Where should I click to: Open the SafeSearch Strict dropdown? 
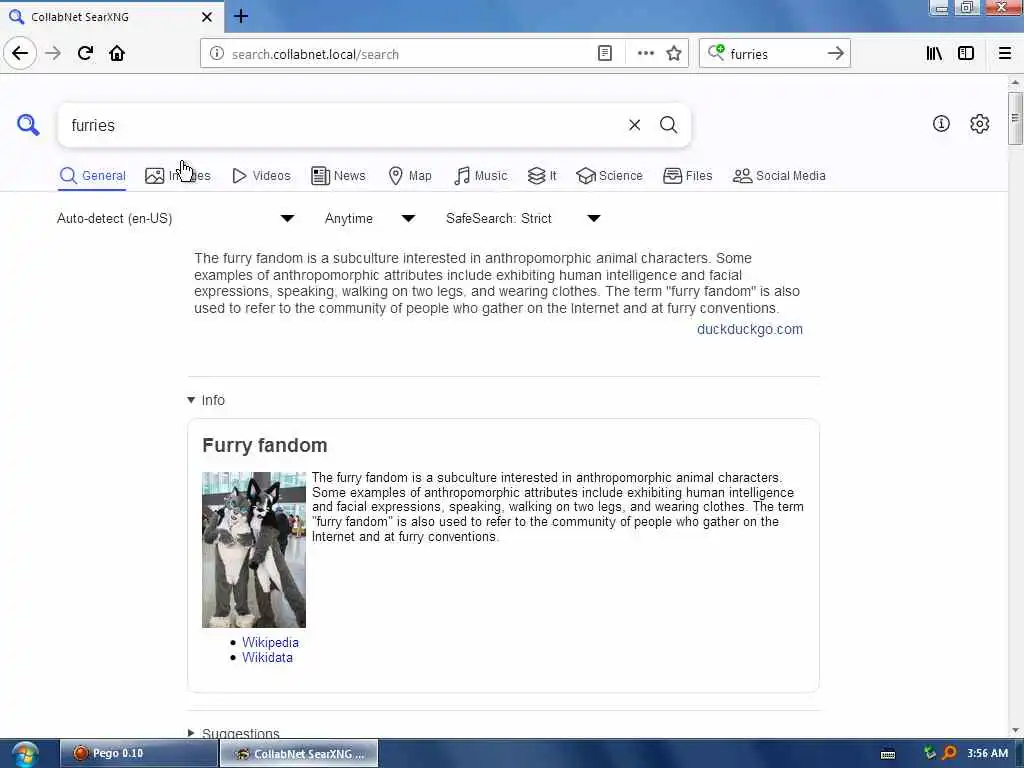[522, 218]
